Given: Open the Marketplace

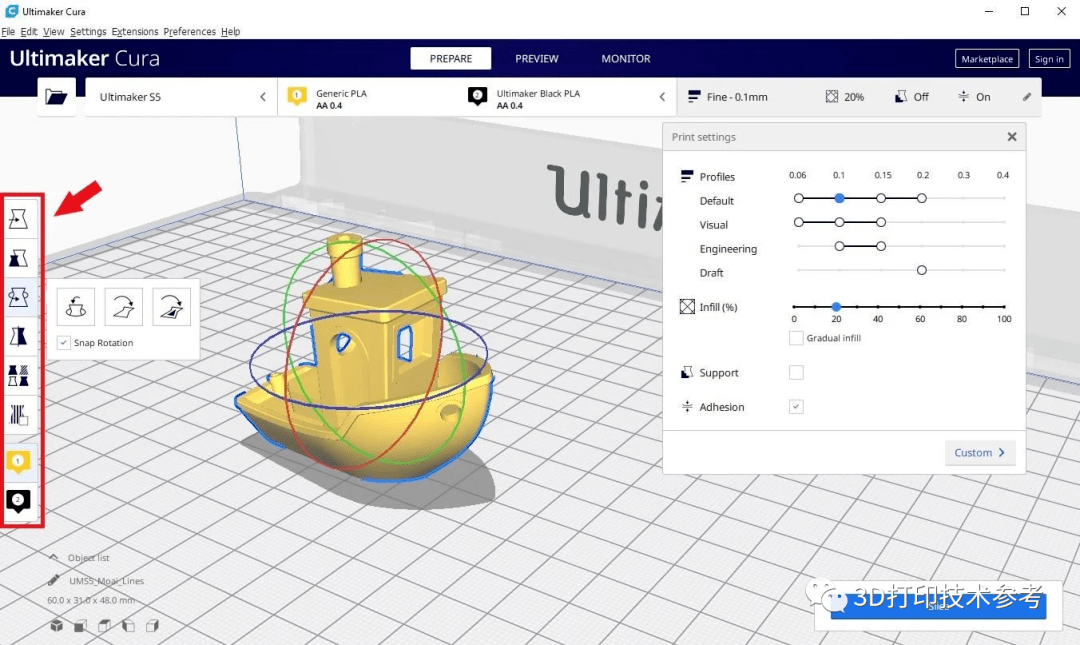Looking at the screenshot, I should point(987,59).
